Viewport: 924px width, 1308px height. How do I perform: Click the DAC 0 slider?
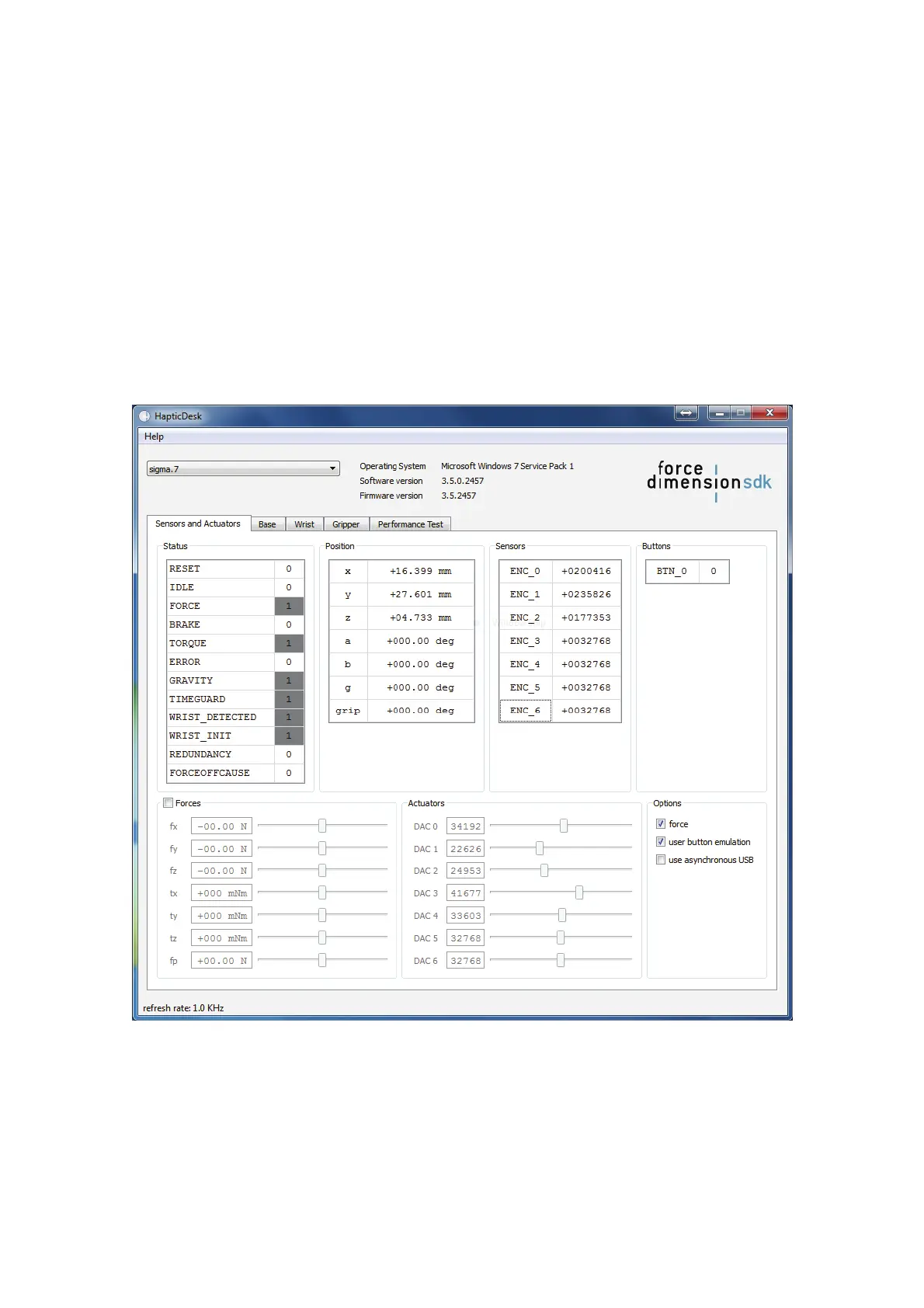(561, 826)
